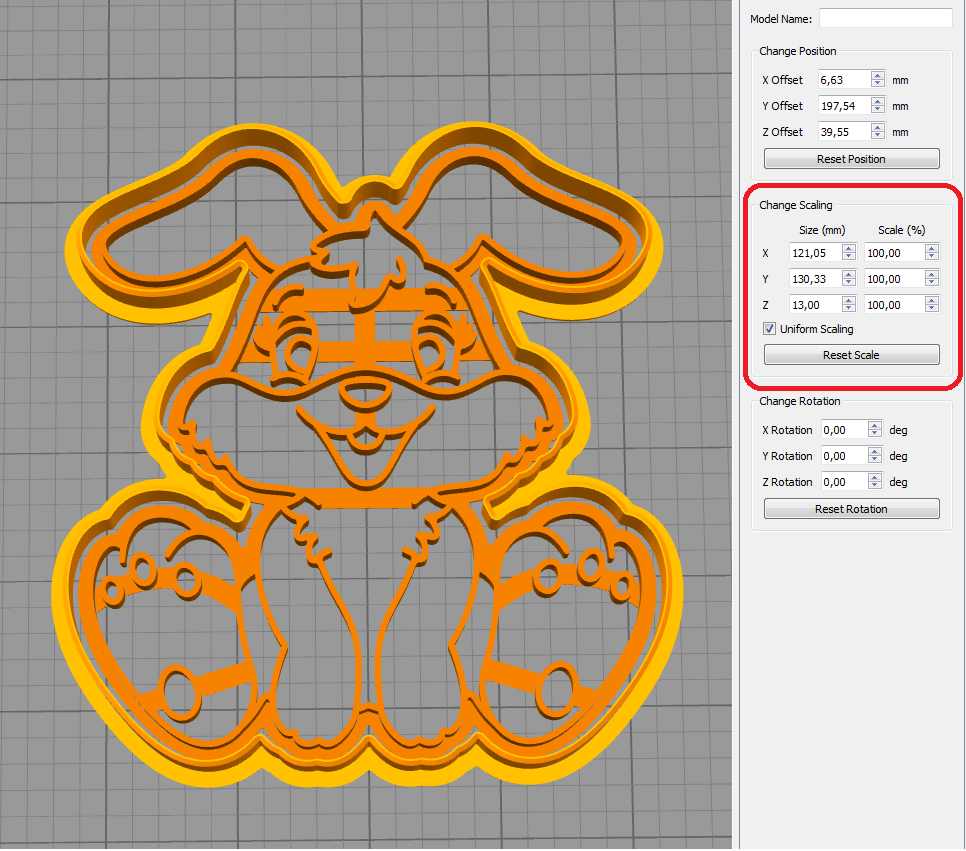This screenshot has width=966, height=851.
Task: Click the Z Size (mm) field
Action: click(x=816, y=304)
